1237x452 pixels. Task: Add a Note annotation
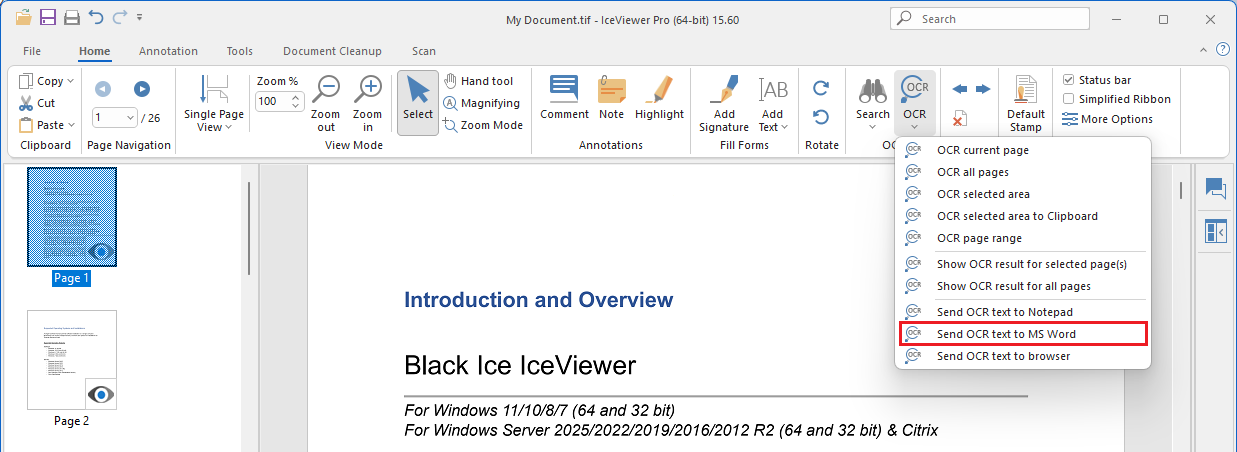[612, 98]
